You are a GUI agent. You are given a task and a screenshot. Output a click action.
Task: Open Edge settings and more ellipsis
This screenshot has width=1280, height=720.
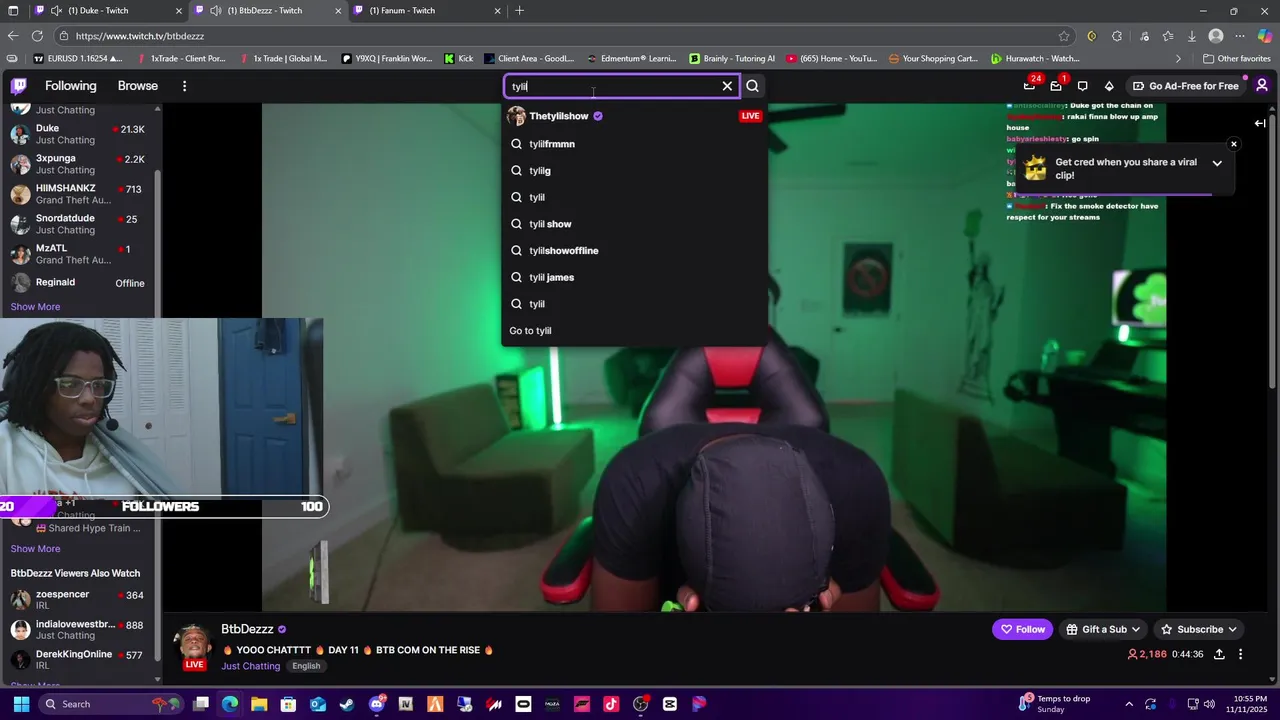click(x=1241, y=36)
